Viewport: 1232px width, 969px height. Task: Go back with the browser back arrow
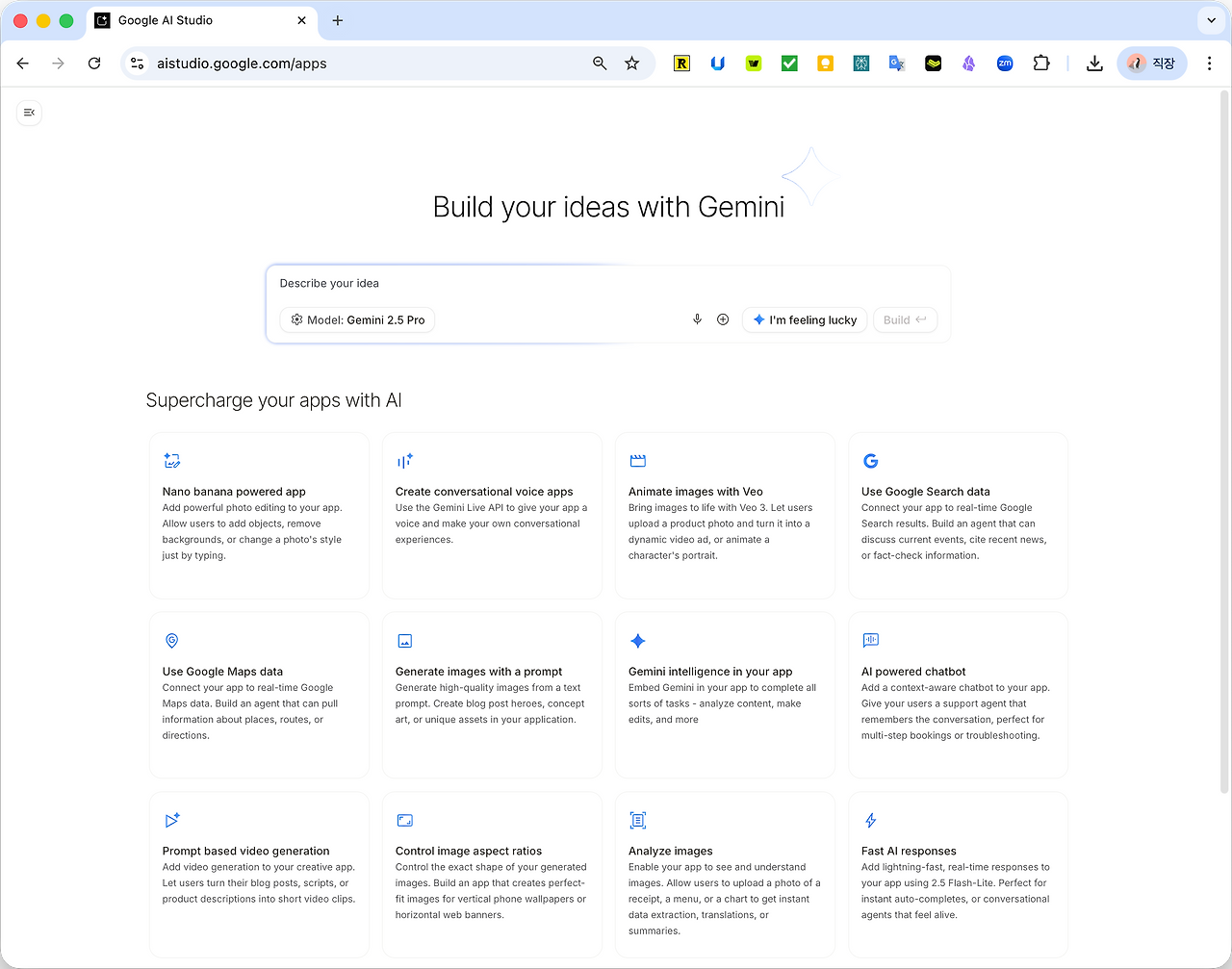tap(23, 64)
